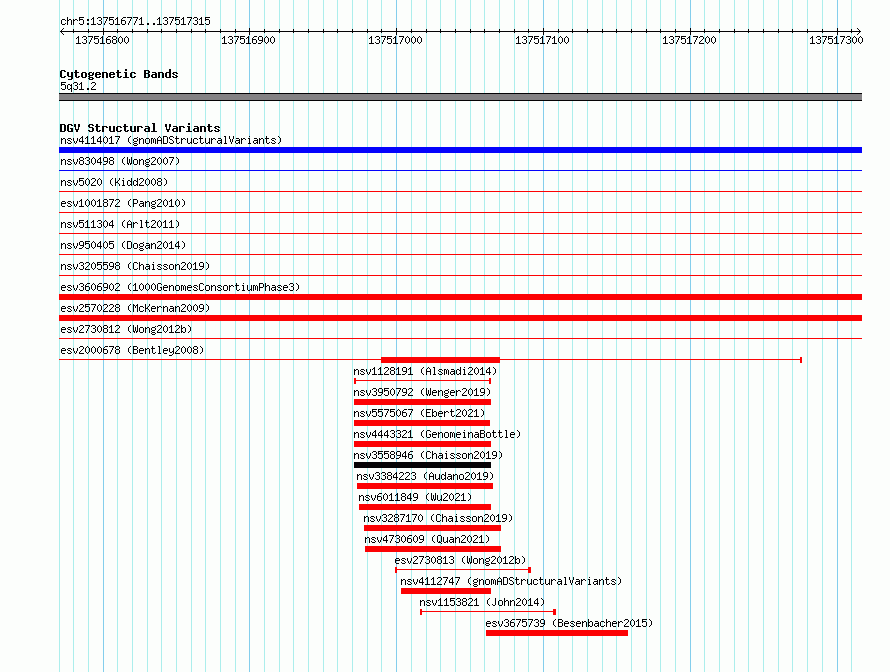Select the nsv4112747 gnomADStructuralVariants label
Screen dimensions: 890x672
pyautogui.click(x=511, y=581)
